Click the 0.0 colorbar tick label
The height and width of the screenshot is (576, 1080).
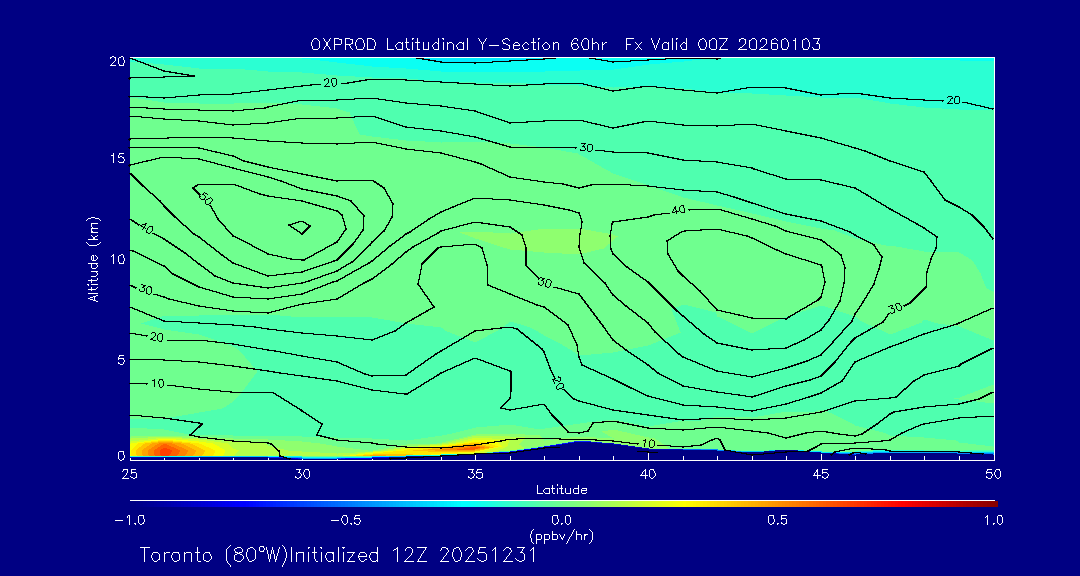click(561, 520)
